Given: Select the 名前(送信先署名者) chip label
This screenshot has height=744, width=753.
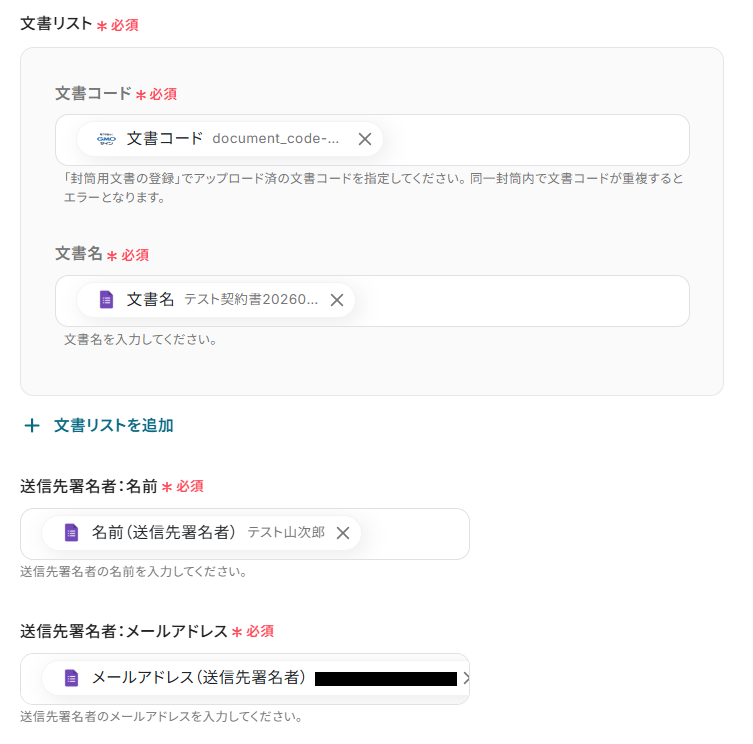Looking at the screenshot, I should [164, 533].
